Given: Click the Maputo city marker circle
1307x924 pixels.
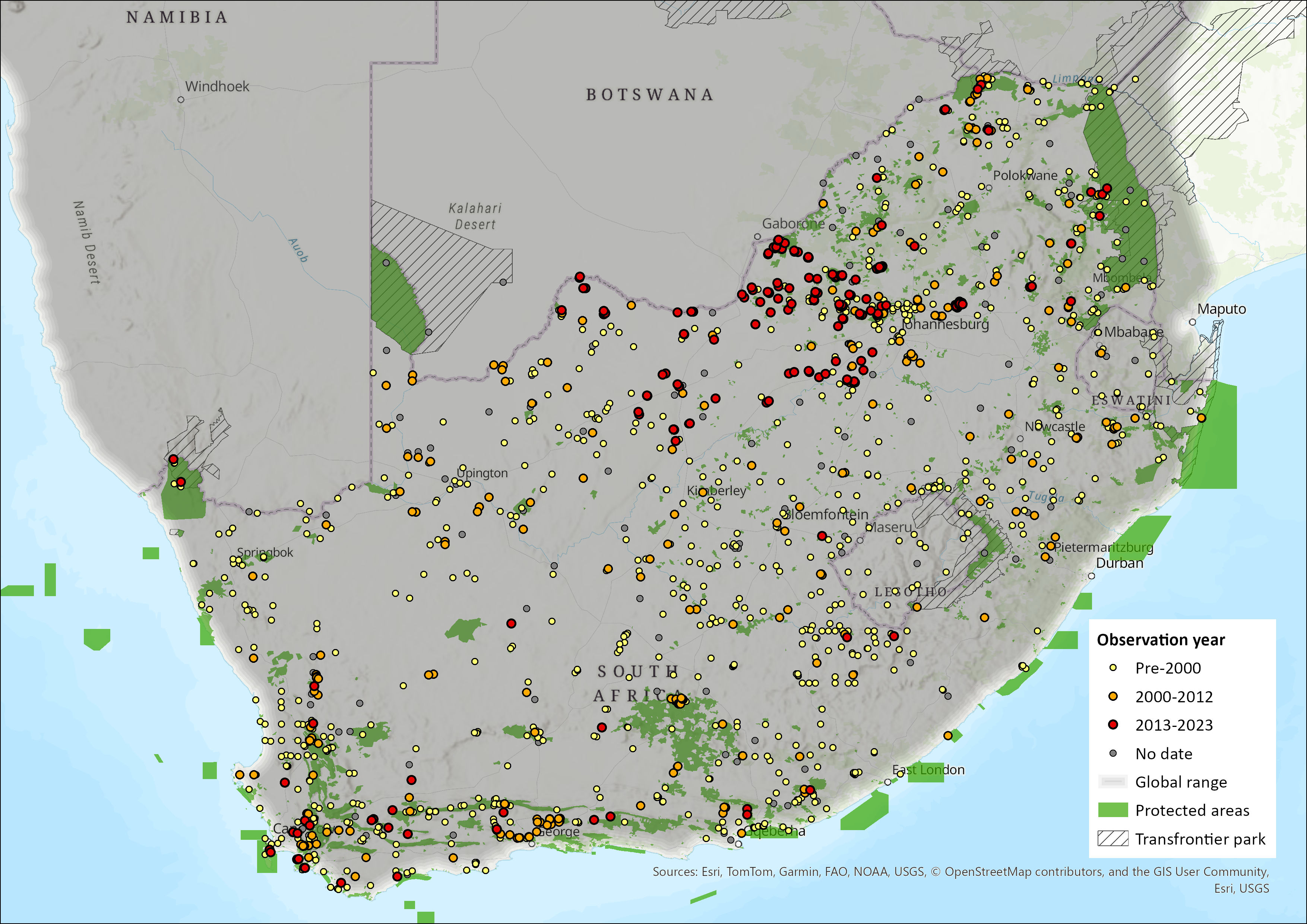Looking at the screenshot, I should 1193,322.
